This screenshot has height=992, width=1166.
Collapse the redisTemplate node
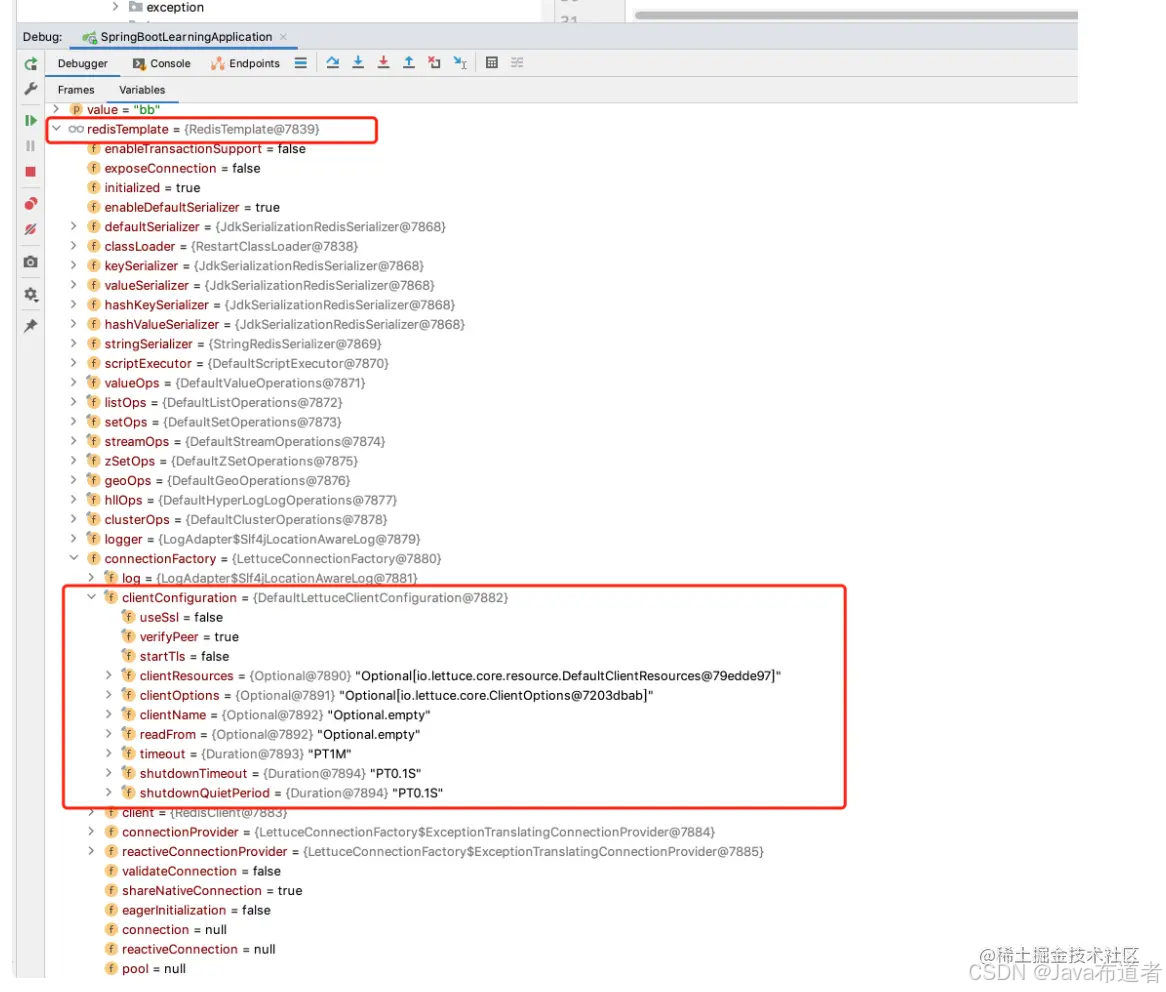(x=56, y=129)
